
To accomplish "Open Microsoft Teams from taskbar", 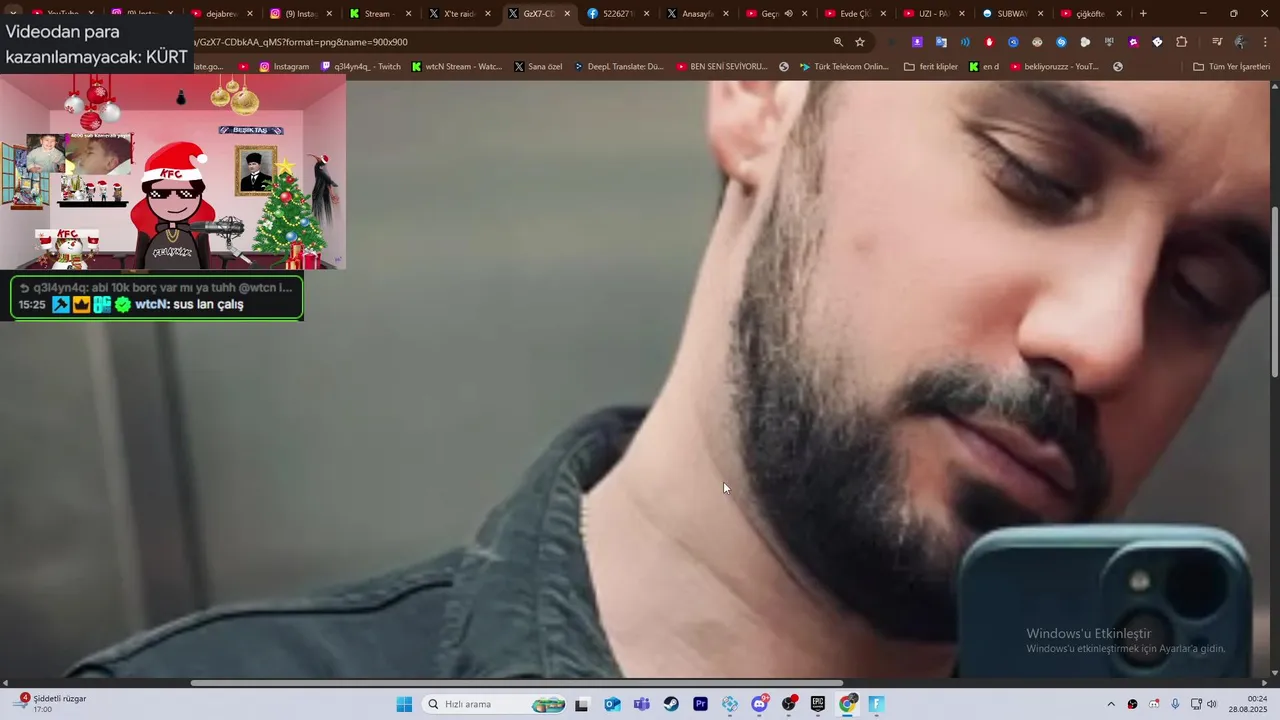I will (641, 704).
